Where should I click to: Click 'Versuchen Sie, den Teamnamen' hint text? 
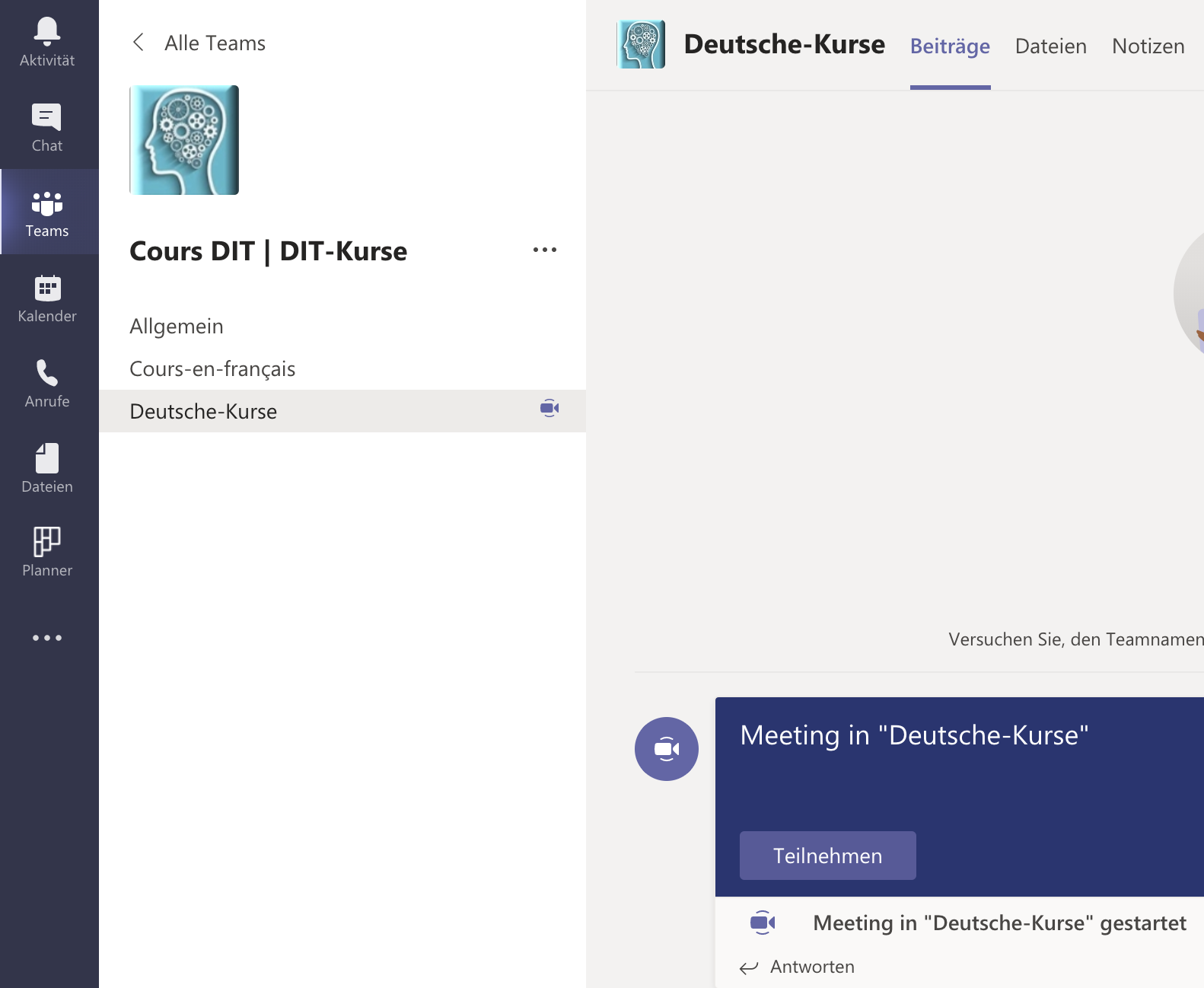(x=1076, y=639)
